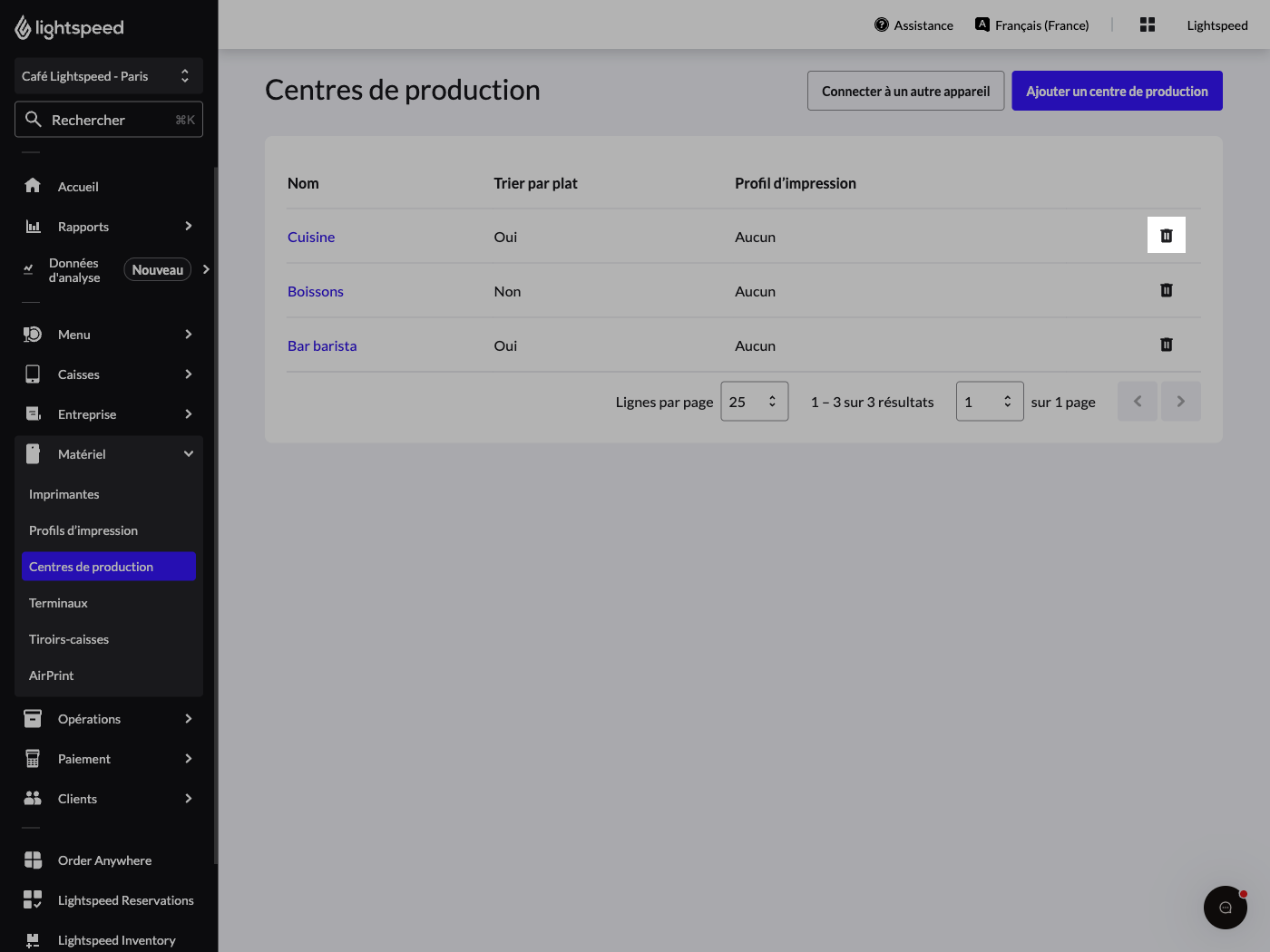This screenshot has height=952, width=1270.
Task: Select Centres de production menu item
Action: point(109,567)
